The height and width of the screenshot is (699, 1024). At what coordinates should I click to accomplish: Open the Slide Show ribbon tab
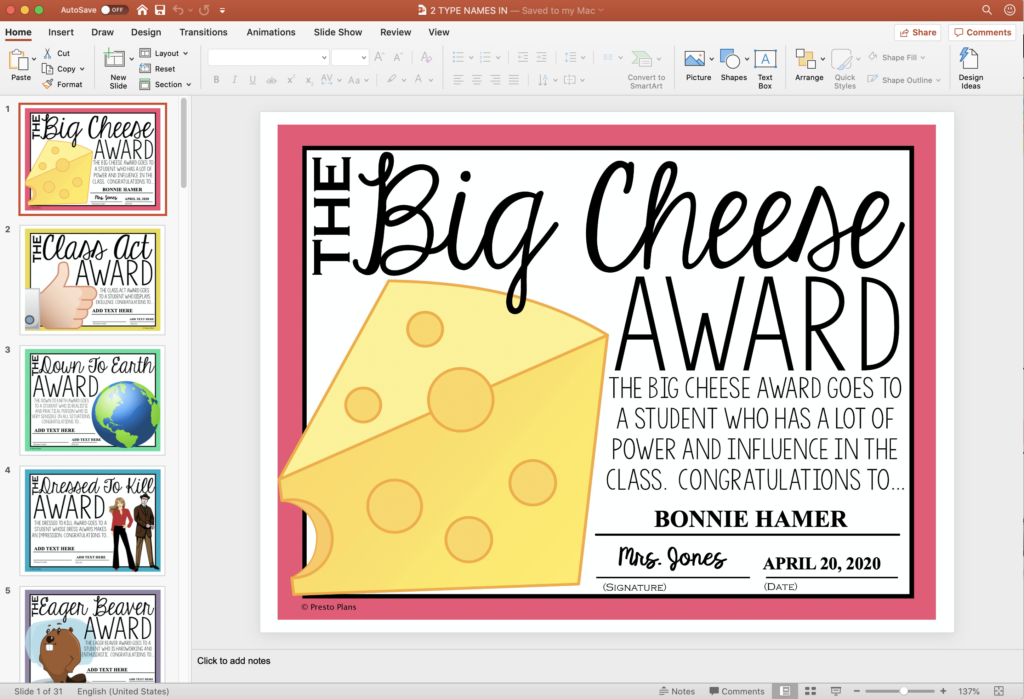(337, 32)
